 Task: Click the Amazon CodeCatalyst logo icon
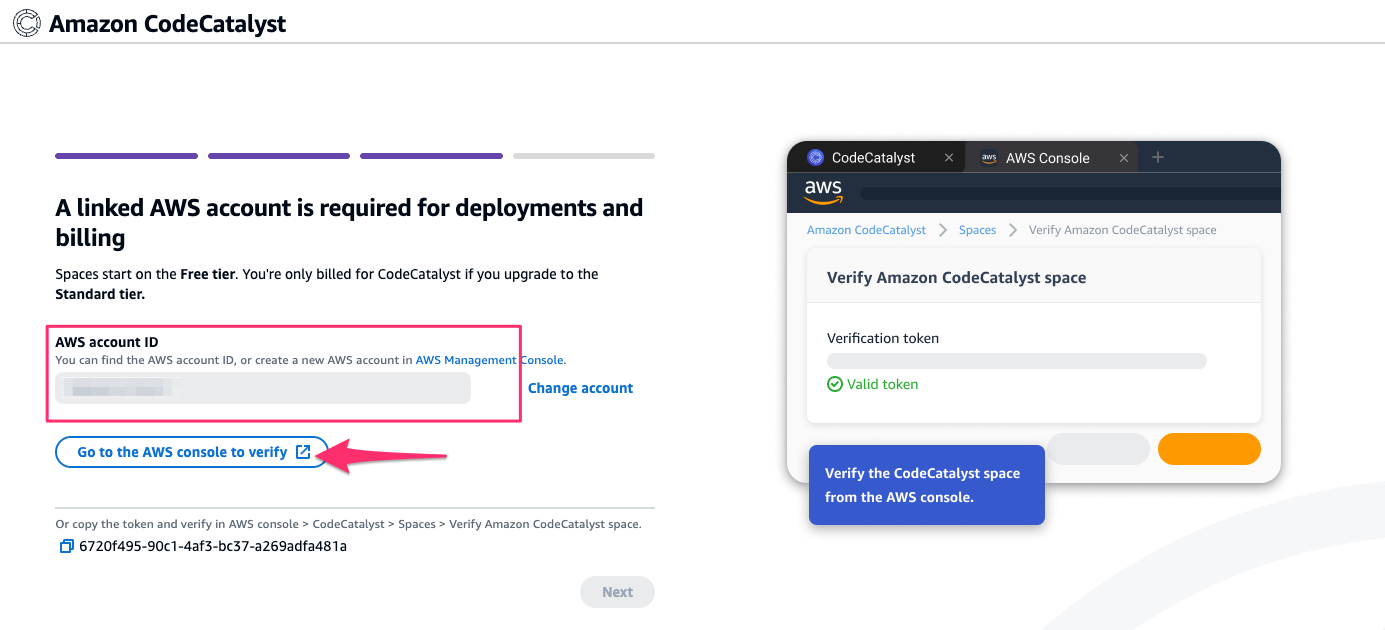tap(27, 23)
